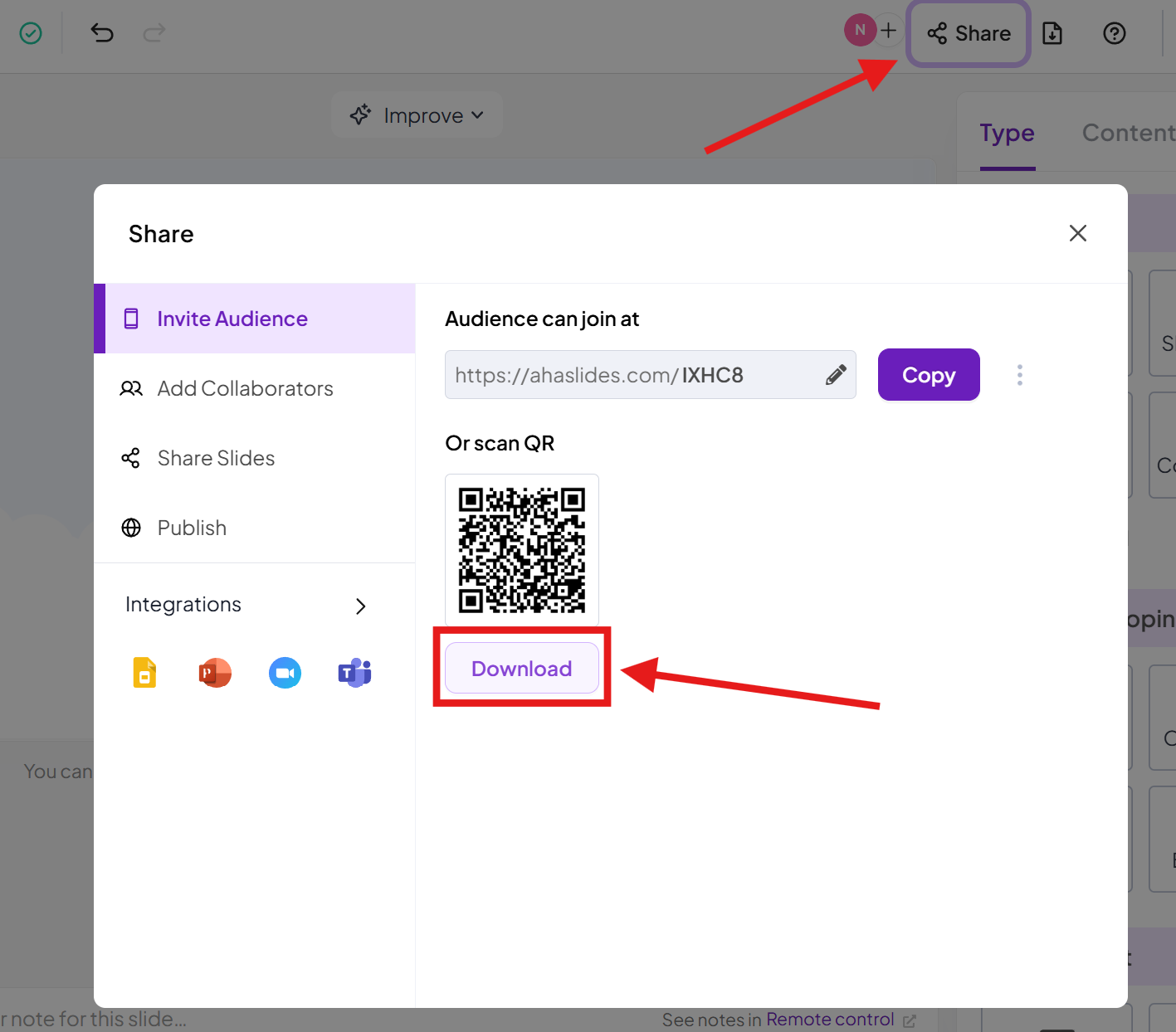Expand the Integrations chevron
1176x1032 pixels.
[x=360, y=606]
